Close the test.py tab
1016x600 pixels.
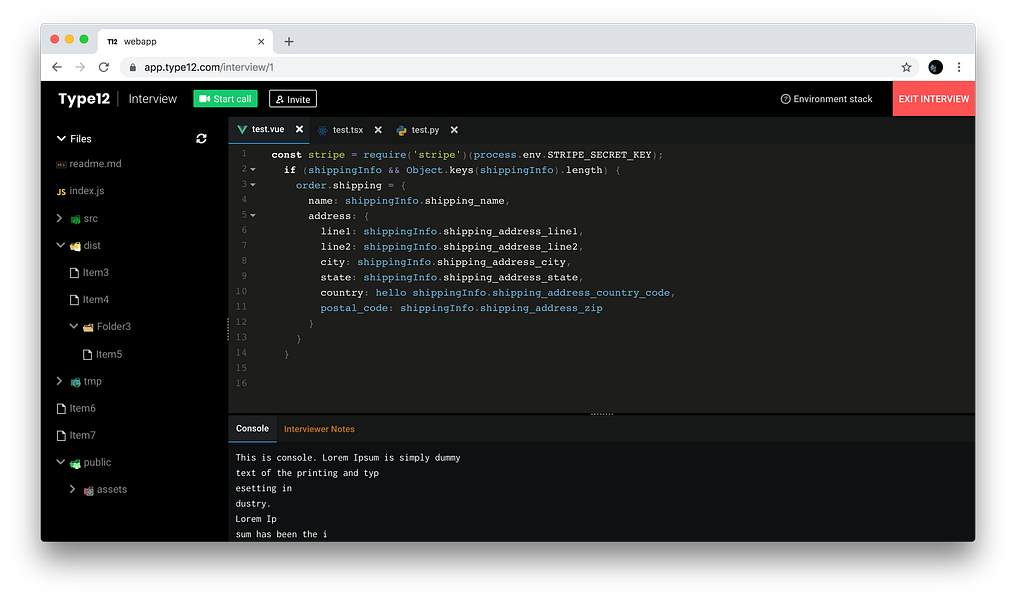click(x=454, y=130)
